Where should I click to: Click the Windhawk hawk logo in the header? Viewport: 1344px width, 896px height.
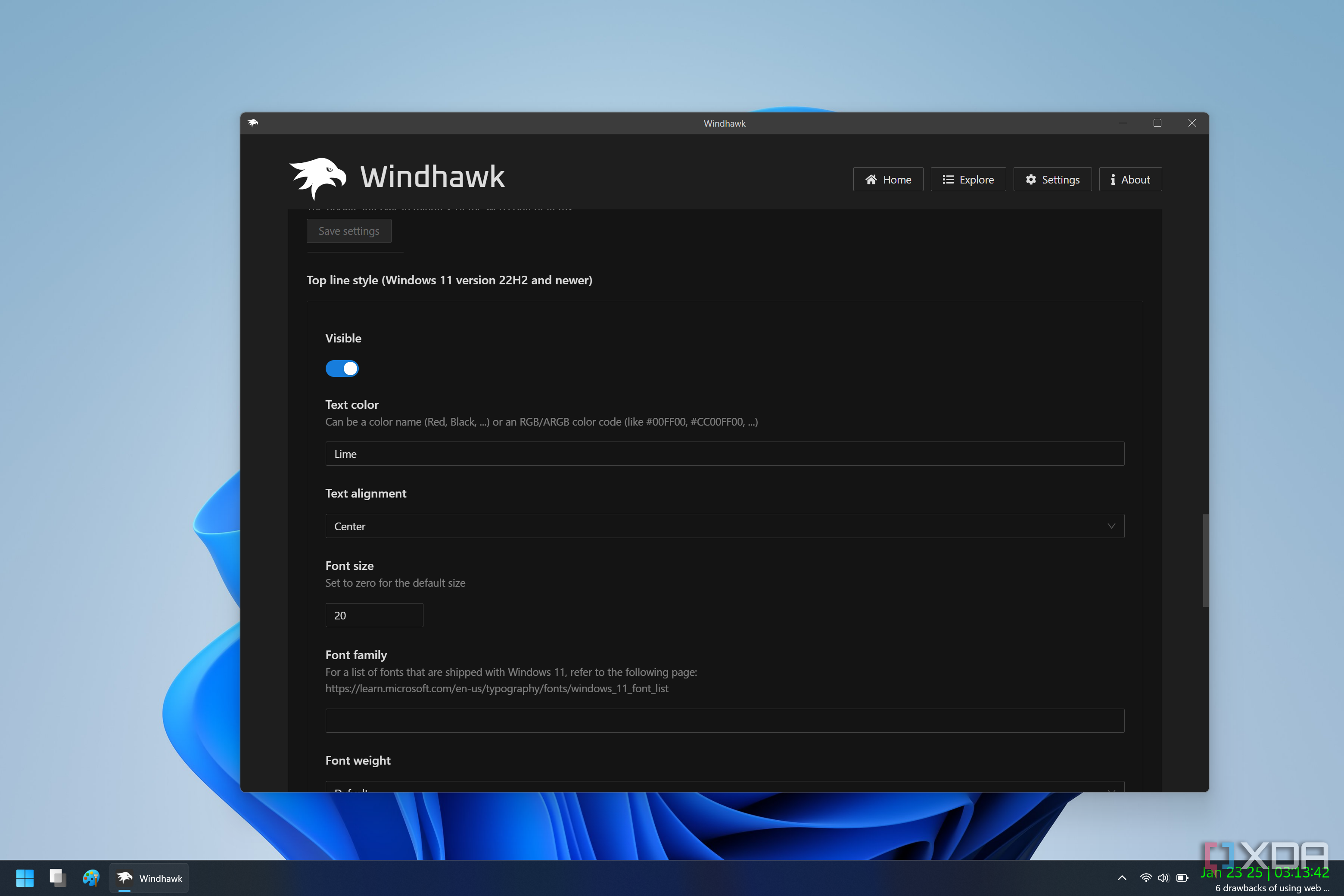coord(318,178)
